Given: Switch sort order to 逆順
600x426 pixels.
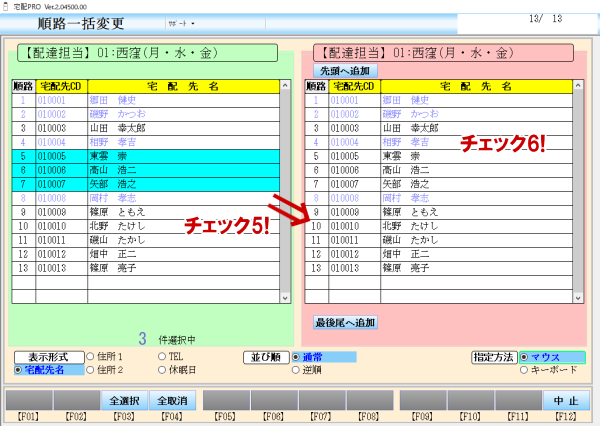Looking at the screenshot, I should (x=297, y=370).
